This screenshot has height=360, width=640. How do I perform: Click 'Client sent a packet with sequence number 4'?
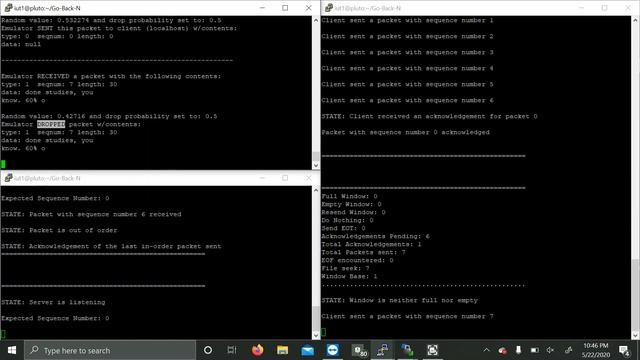407,68
